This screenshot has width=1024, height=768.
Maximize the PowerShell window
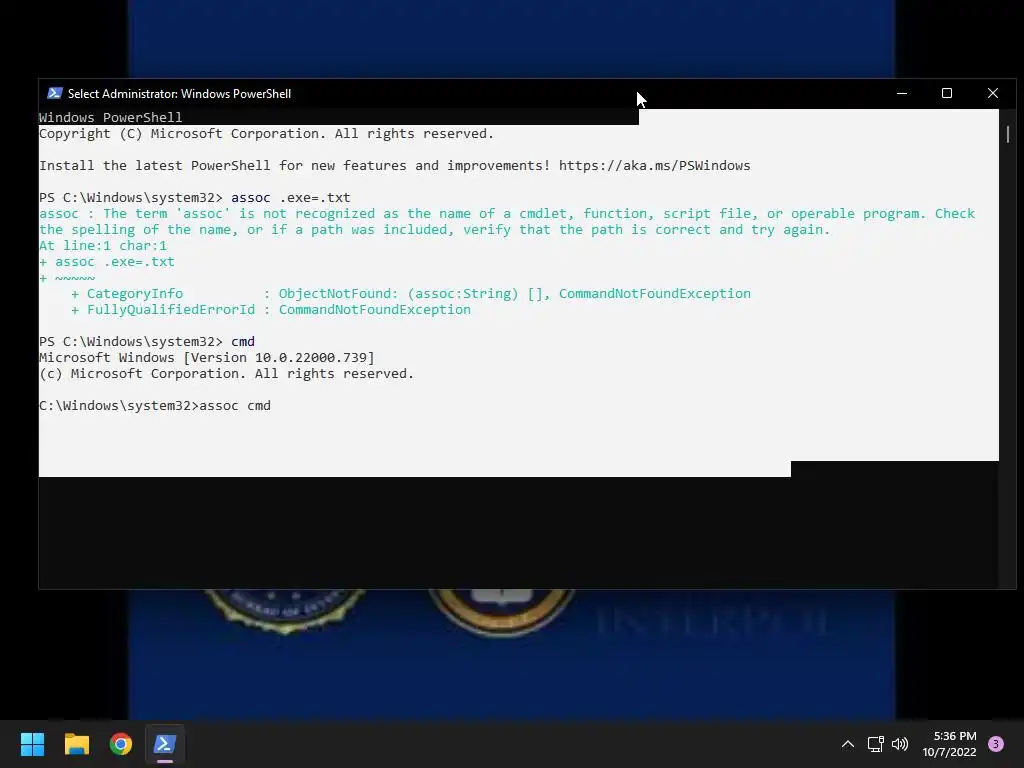click(x=947, y=93)
